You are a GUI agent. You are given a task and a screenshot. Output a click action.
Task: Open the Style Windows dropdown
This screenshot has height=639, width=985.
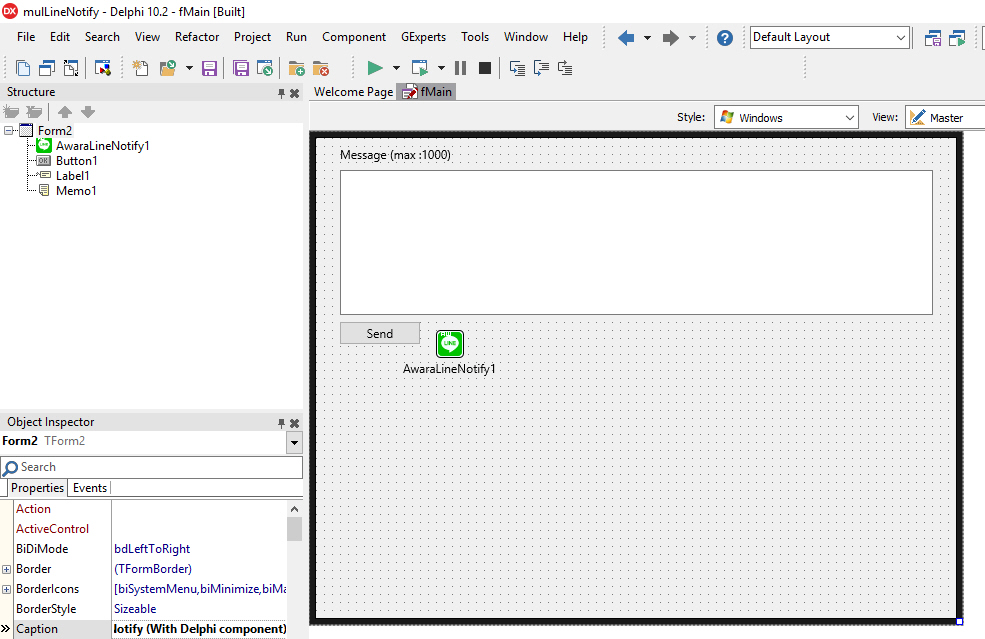(786, 117)
